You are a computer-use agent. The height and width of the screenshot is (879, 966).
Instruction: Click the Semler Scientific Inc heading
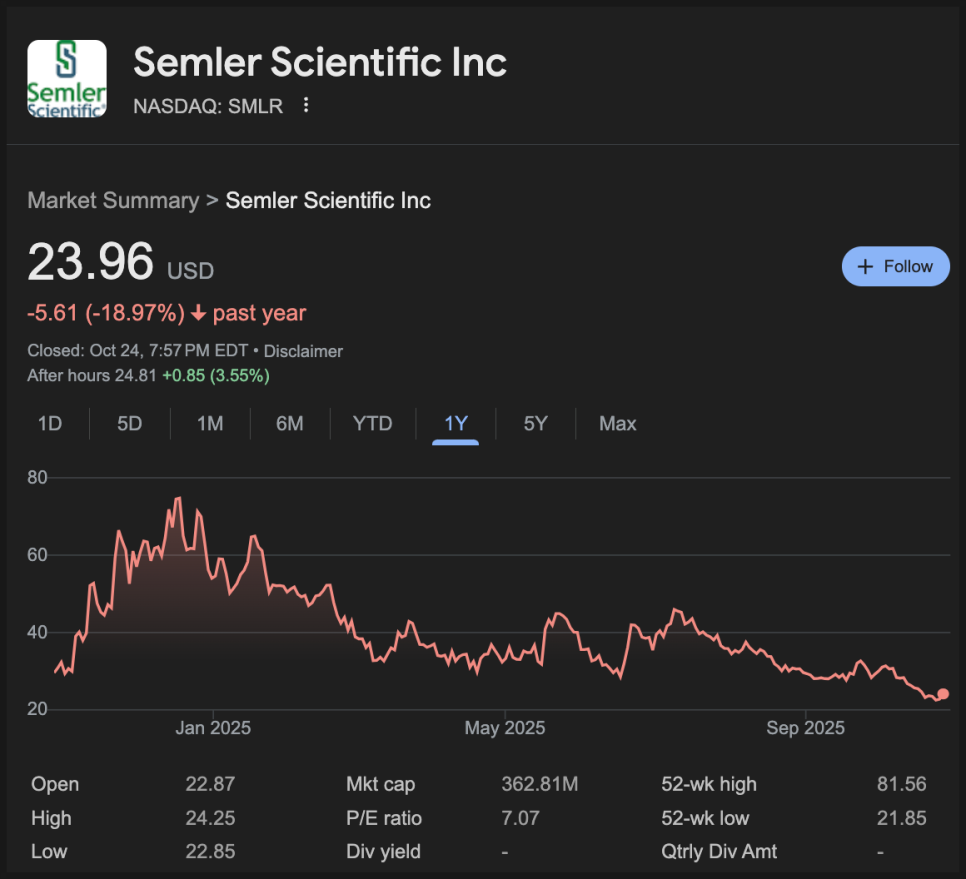click(x=320, y=62)
